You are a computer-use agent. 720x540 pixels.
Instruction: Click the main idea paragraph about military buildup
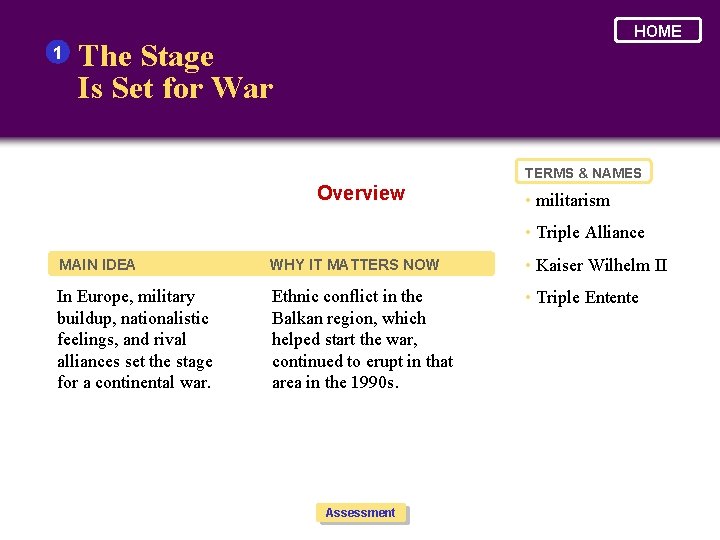134,339
